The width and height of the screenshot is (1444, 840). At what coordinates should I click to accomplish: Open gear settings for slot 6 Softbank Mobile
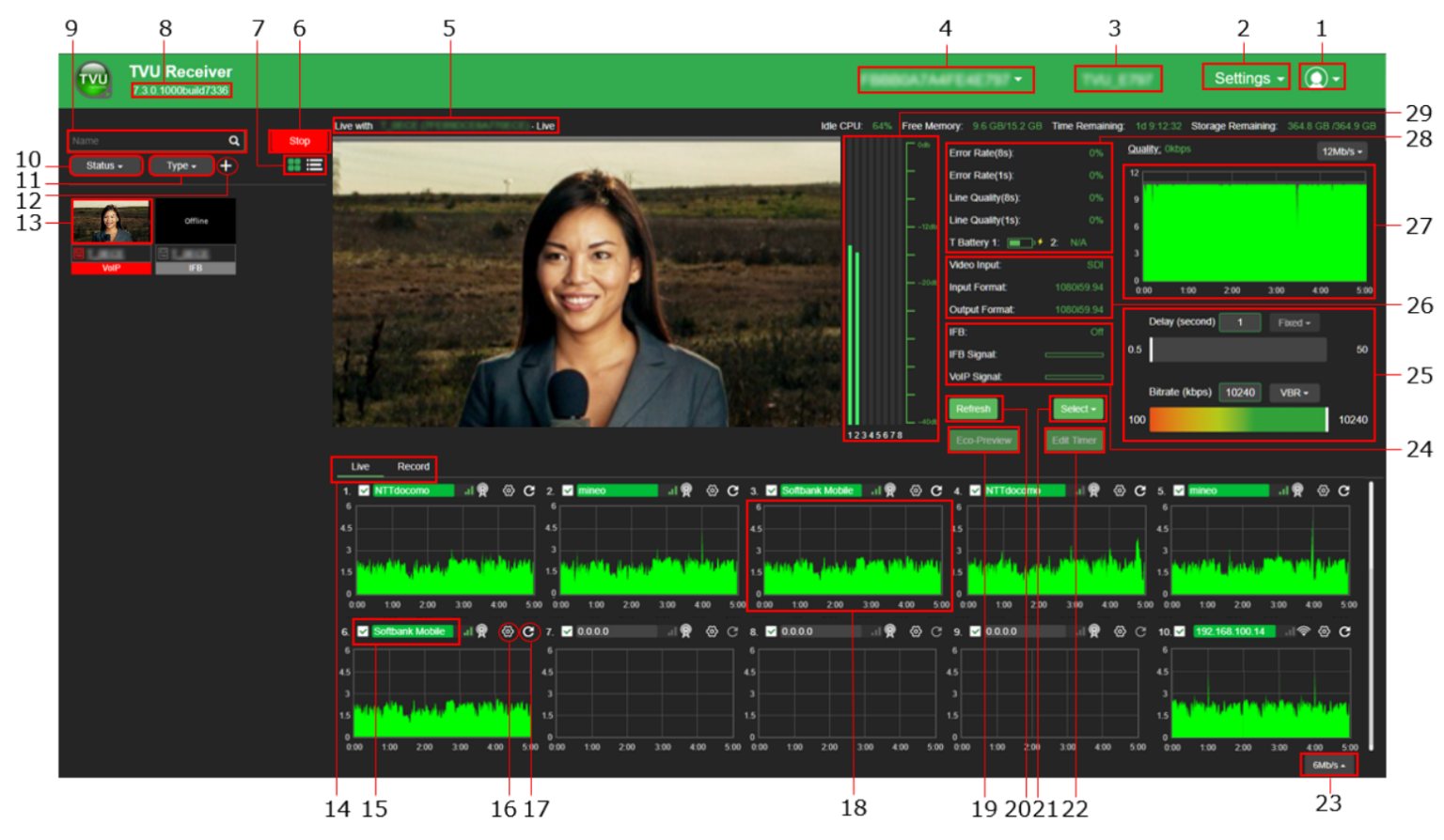pos(508,632)
